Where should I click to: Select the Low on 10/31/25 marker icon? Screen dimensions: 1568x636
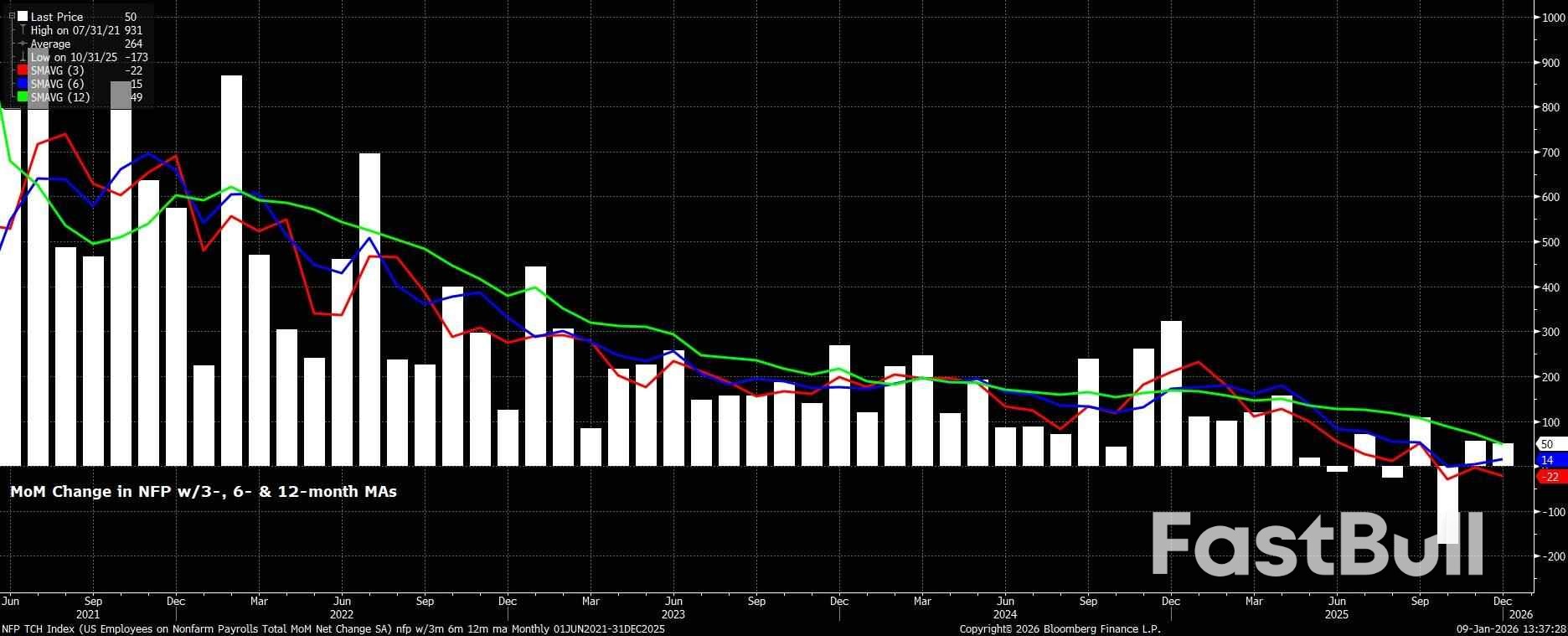point(23,57)
